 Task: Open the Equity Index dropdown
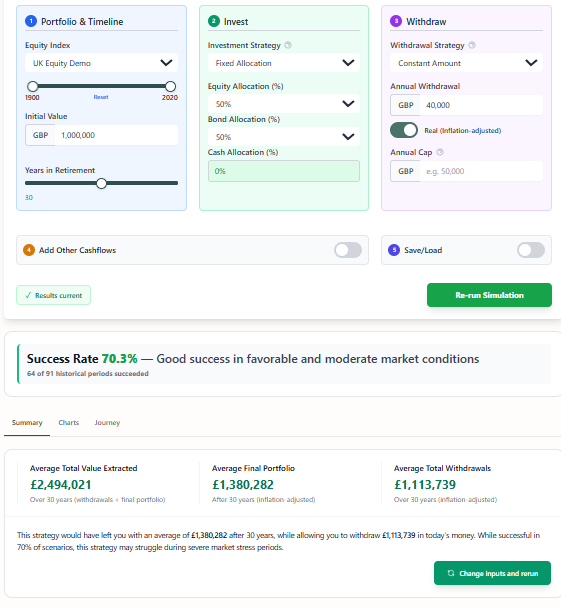click(x=101, y=63)
